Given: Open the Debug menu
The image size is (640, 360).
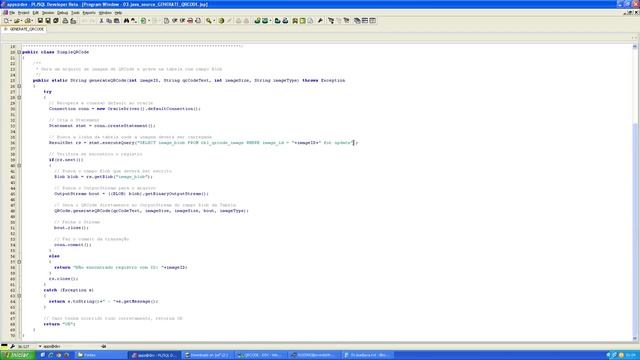Looking at the screenshot, I should [x=62, y=13].
